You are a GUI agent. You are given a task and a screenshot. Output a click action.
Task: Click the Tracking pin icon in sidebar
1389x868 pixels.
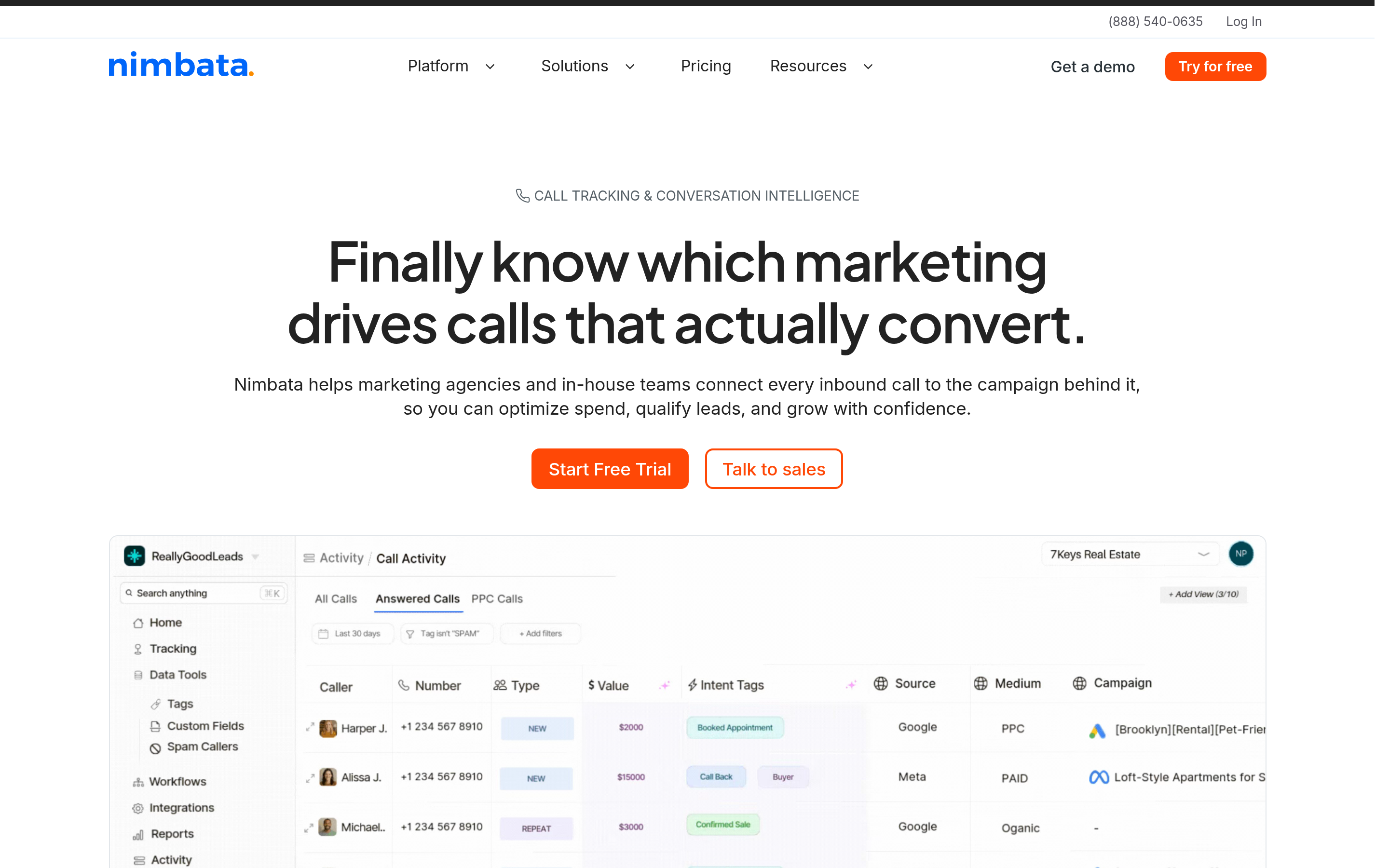coord(138,649)
